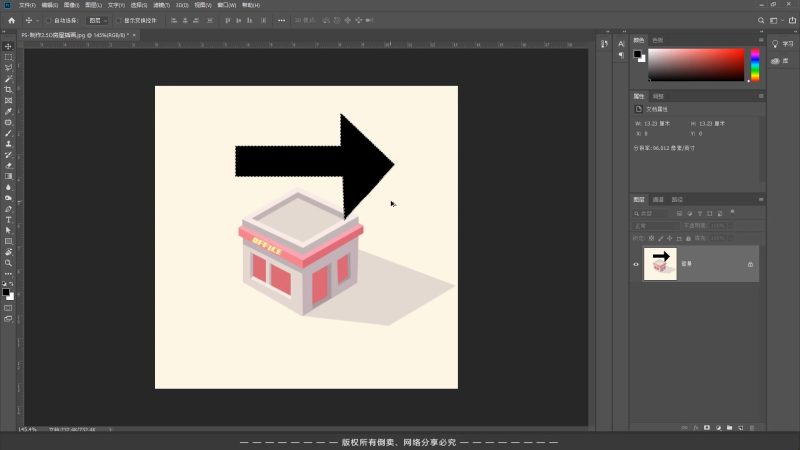Click the rainbow hue slider in color panel
This screenshot has height=450, width=800.
coord(755,65)
